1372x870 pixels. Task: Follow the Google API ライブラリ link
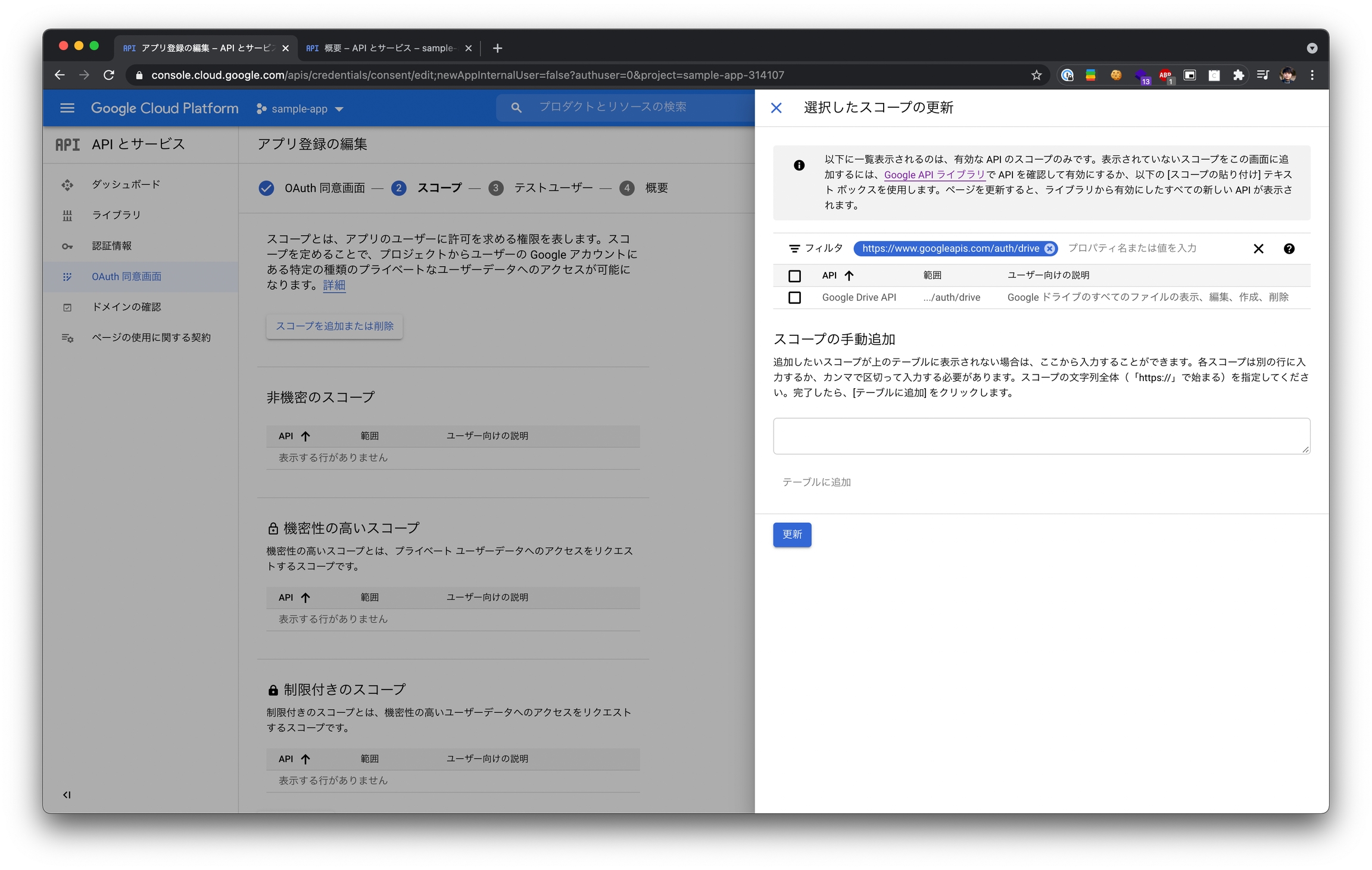[x=934, y=174]
